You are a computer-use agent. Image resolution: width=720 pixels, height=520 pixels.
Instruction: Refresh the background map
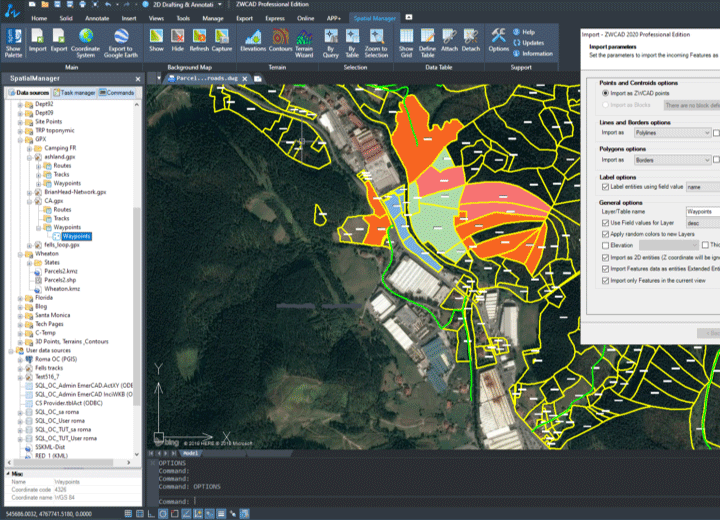tap(199, 40)
